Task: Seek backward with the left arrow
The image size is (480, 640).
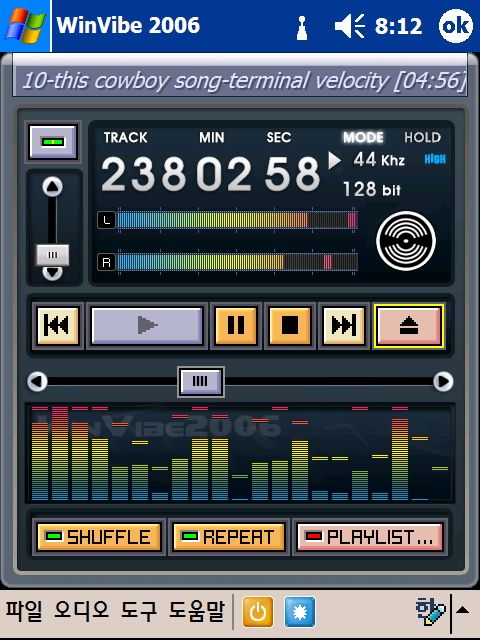Action: click(x=38, y=382)
